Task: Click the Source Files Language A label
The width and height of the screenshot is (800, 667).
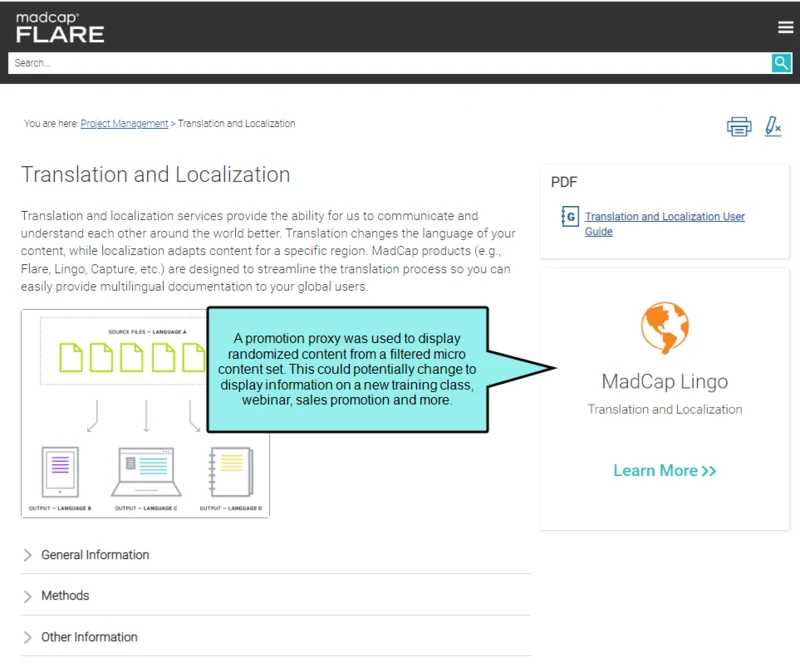Action: (x=147, y=332)
